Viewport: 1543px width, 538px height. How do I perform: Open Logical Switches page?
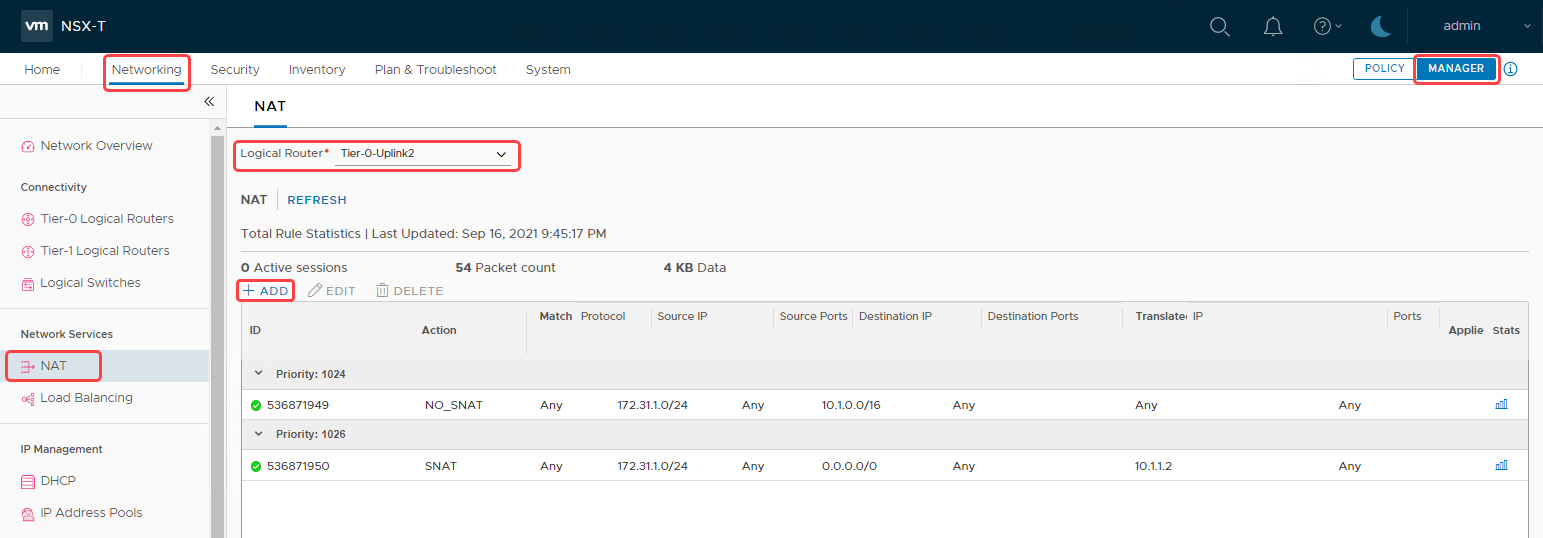coord(91,283)
